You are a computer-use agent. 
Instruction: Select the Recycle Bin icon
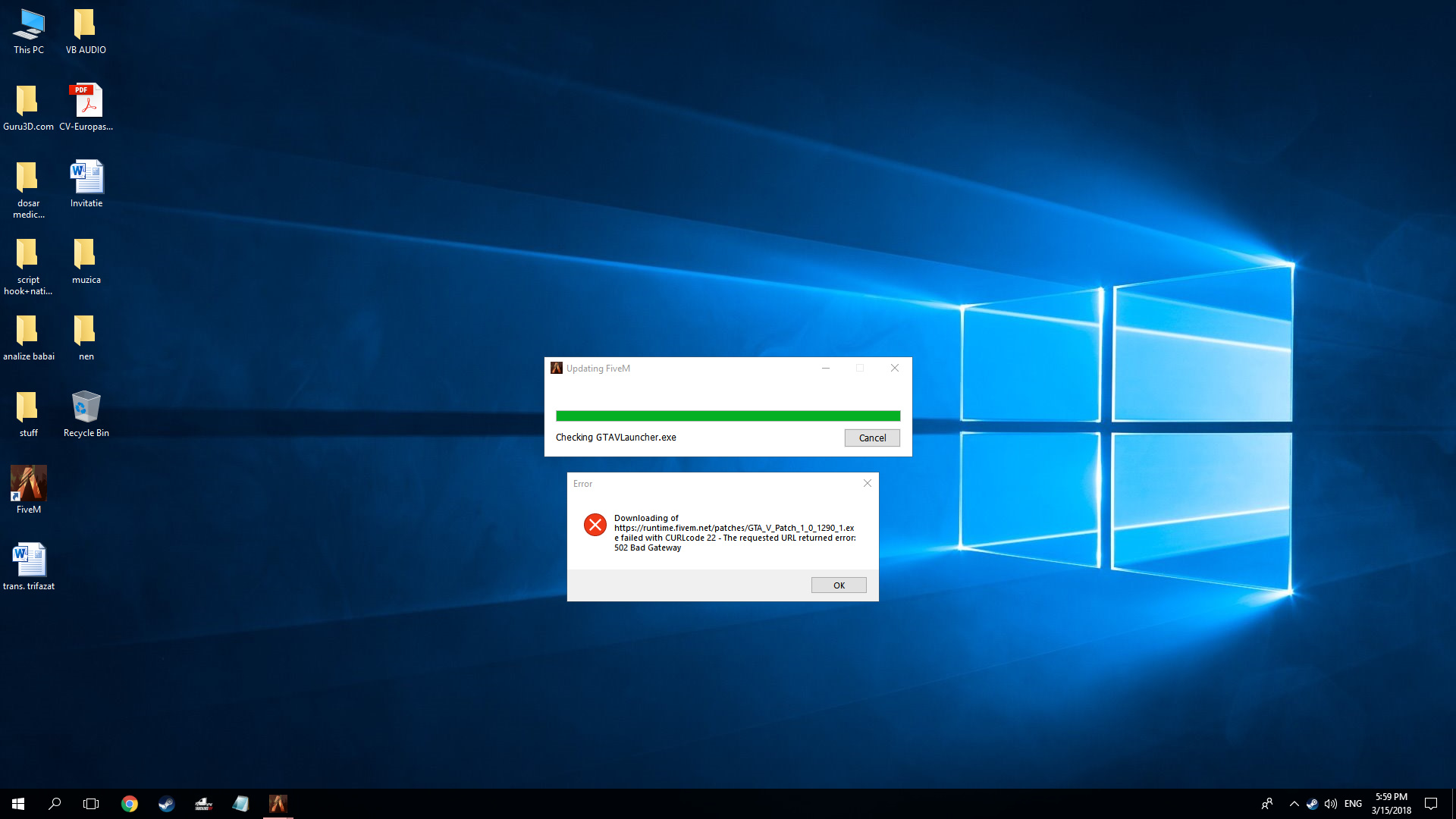[x=86, y=415]
